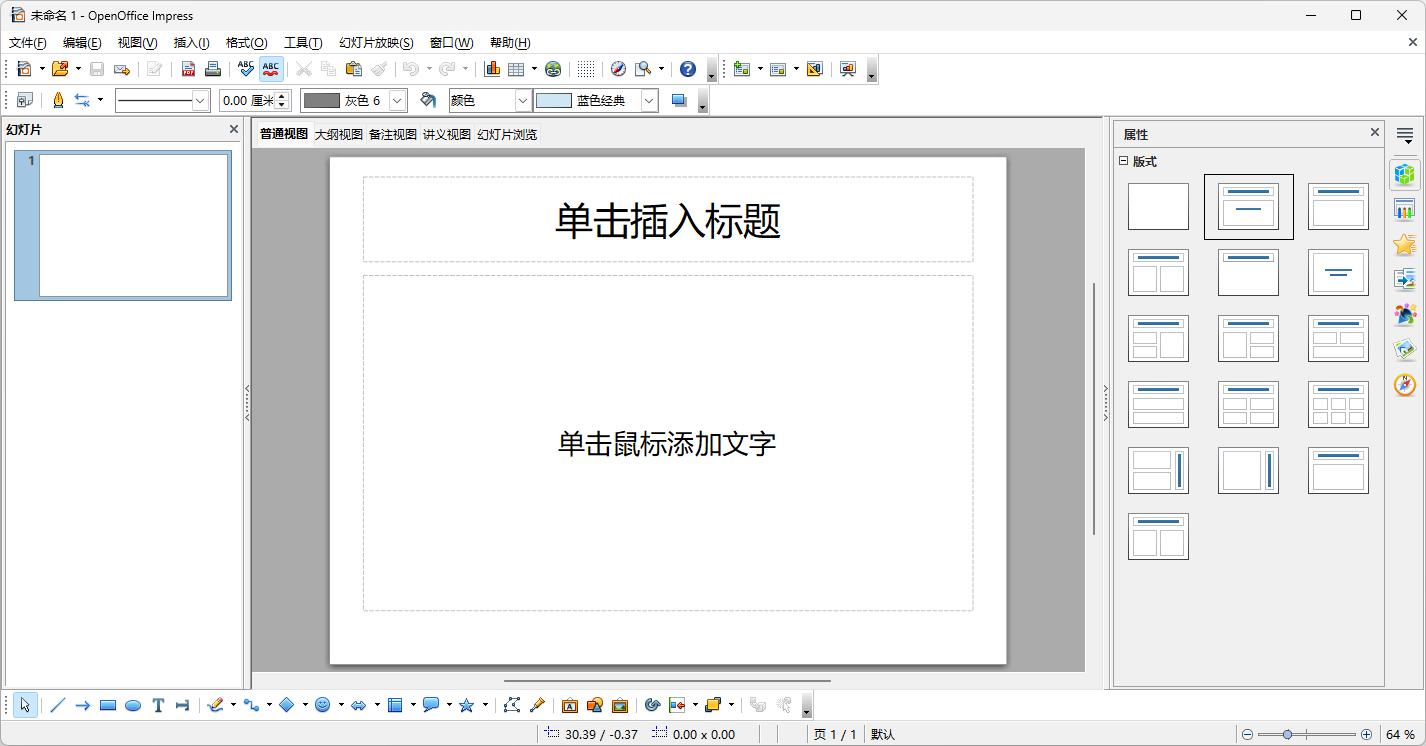
Task: Open the line color dropdown showing 灰色 6
Action: (398, 100)
